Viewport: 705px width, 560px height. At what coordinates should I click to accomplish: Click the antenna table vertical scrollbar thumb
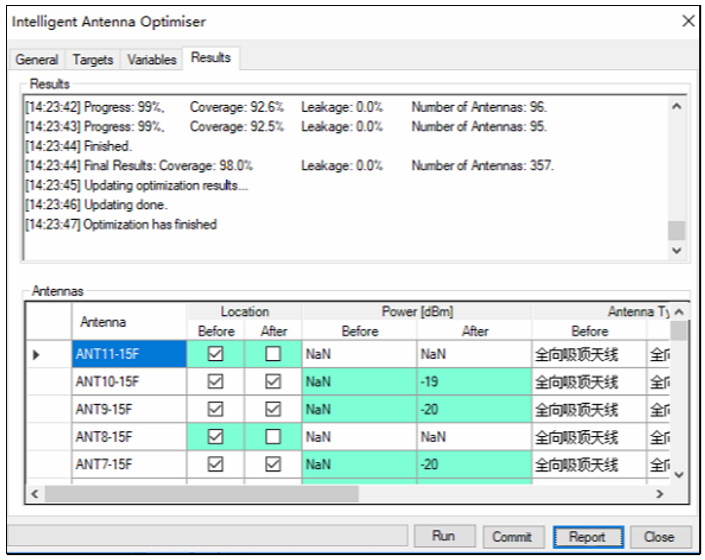(x=679, y=331)
